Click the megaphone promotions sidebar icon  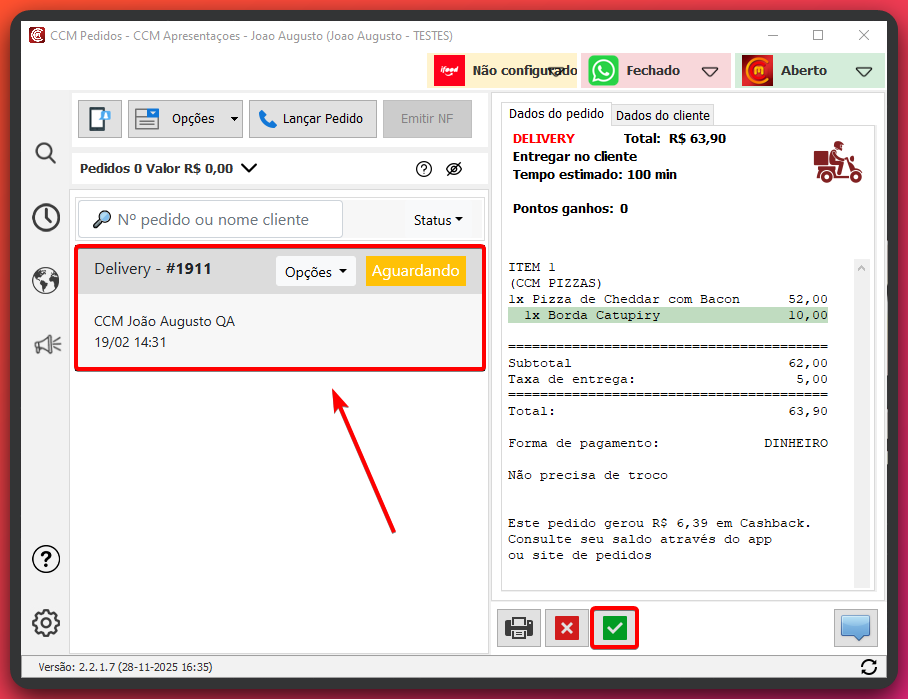click(x=47, y=345)
